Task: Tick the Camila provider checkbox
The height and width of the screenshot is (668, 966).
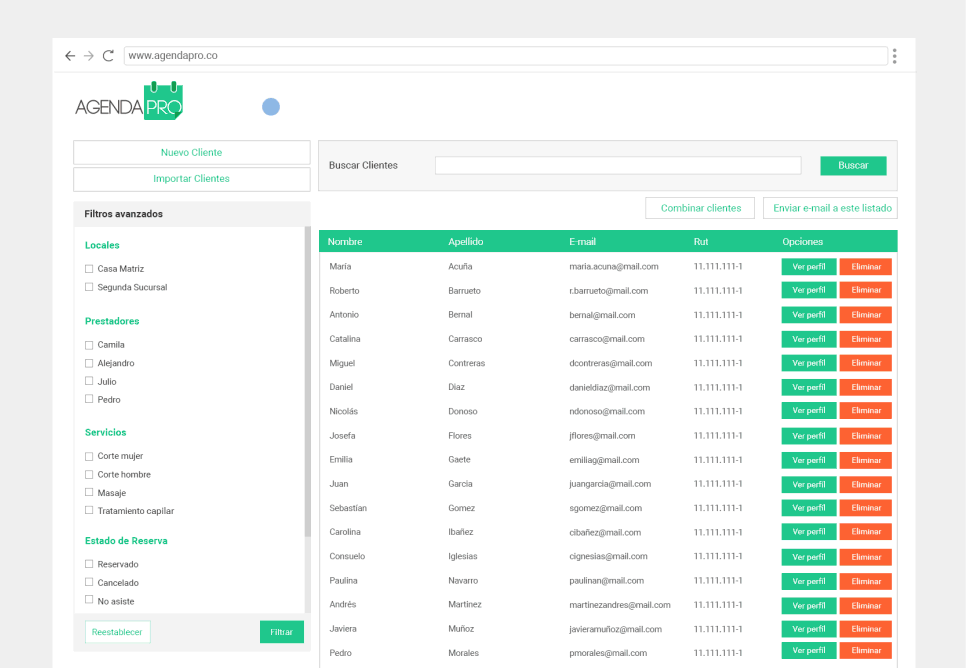Action: coord(89,345)
